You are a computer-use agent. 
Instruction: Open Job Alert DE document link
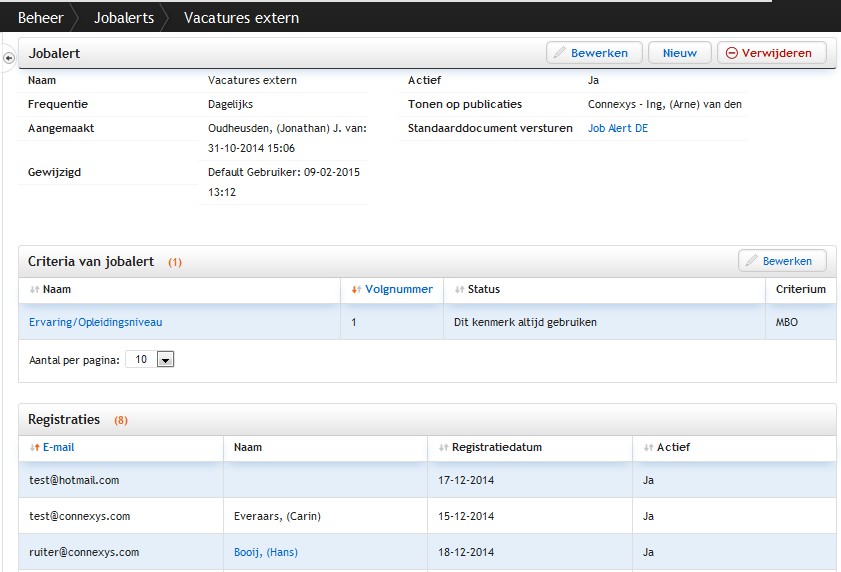click(618, 128)
